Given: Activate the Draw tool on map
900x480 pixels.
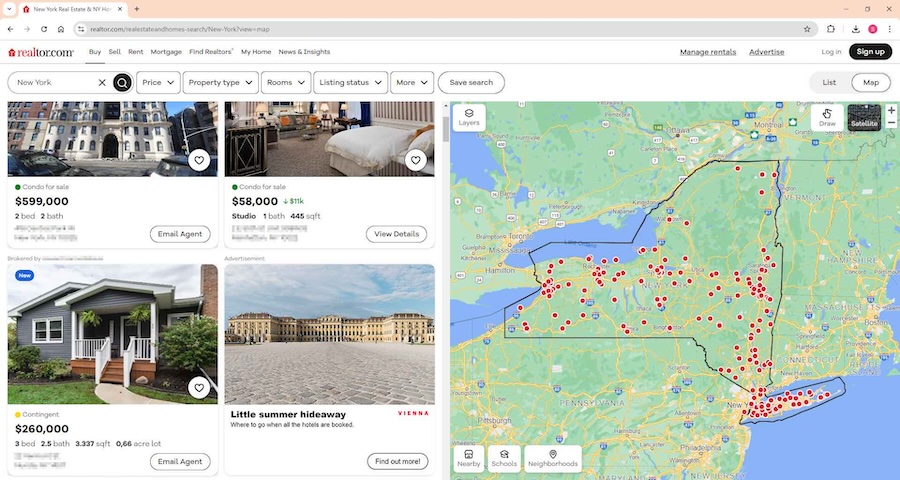Looking at the screenshot, I should (x=827, y=117).
